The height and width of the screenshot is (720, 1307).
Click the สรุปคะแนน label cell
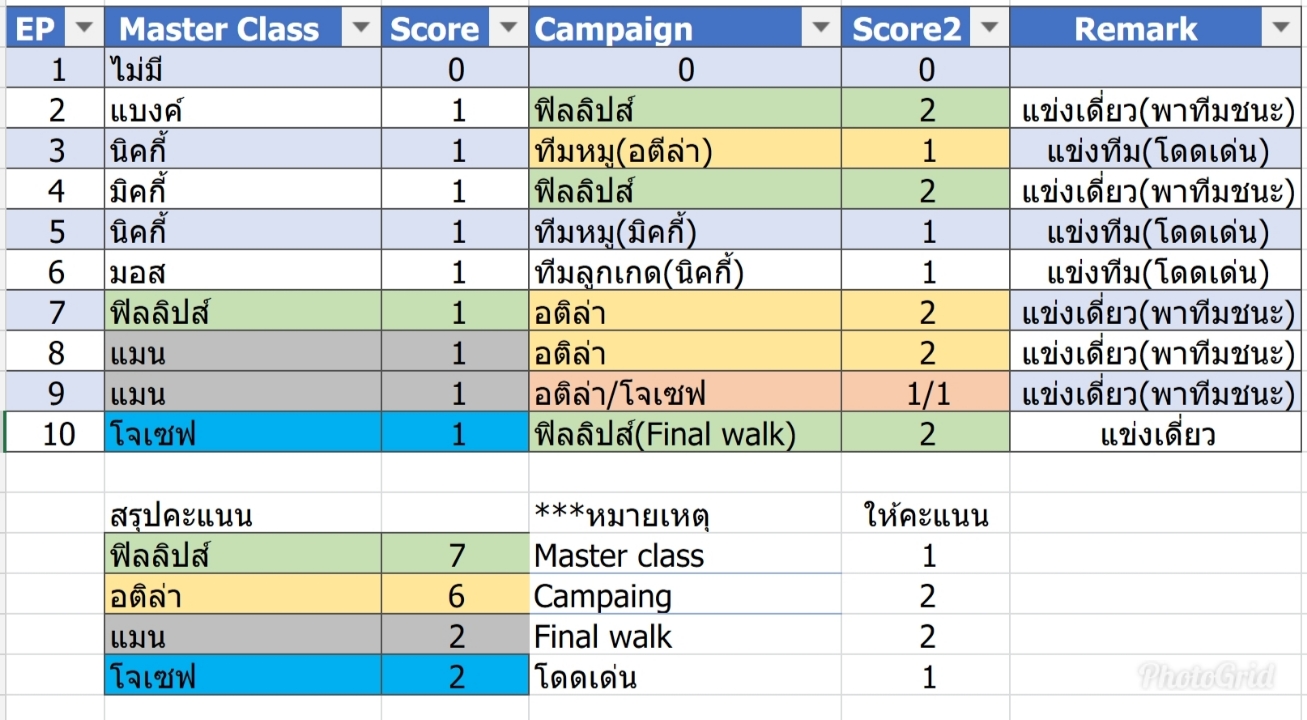(x=243, y=515)
